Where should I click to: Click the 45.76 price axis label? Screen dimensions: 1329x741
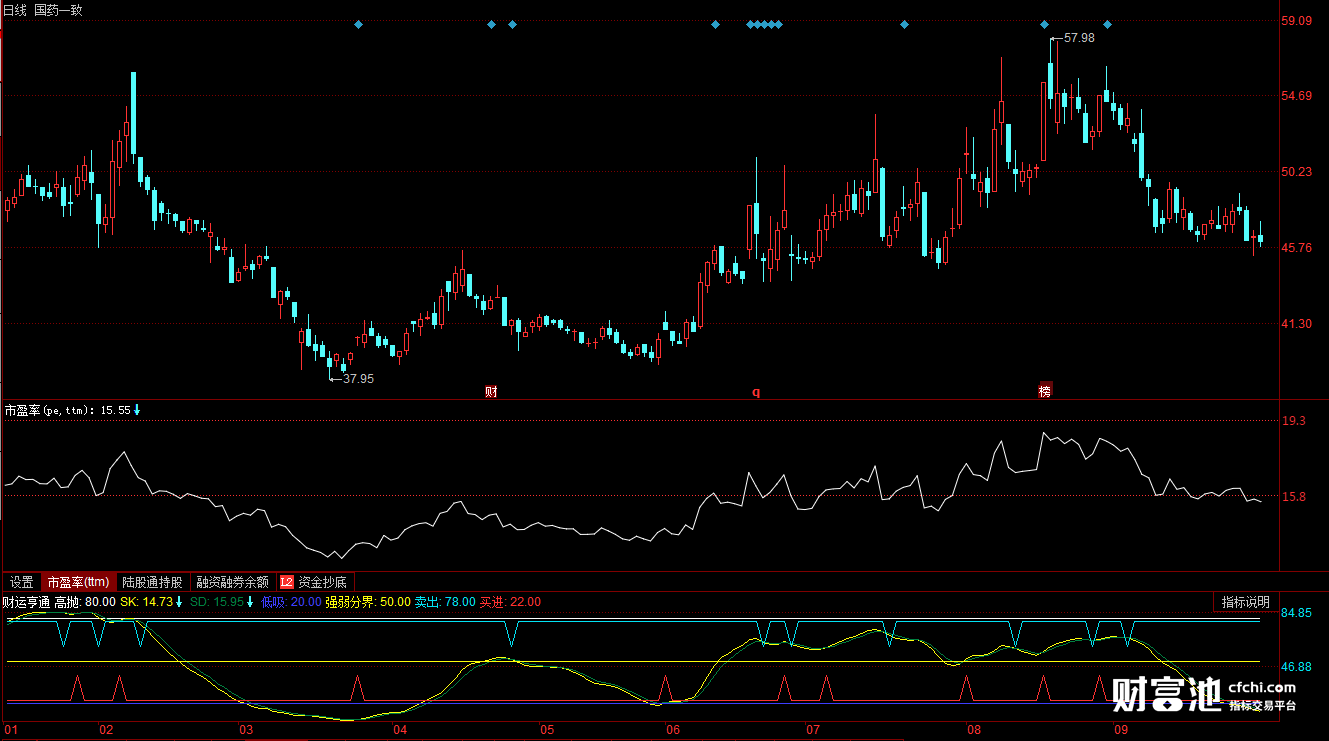[1297, 248]
